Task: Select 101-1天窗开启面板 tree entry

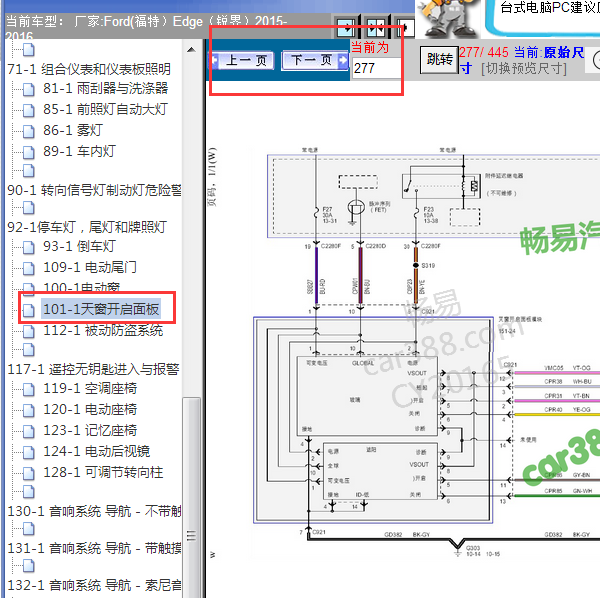Action: 101,309
